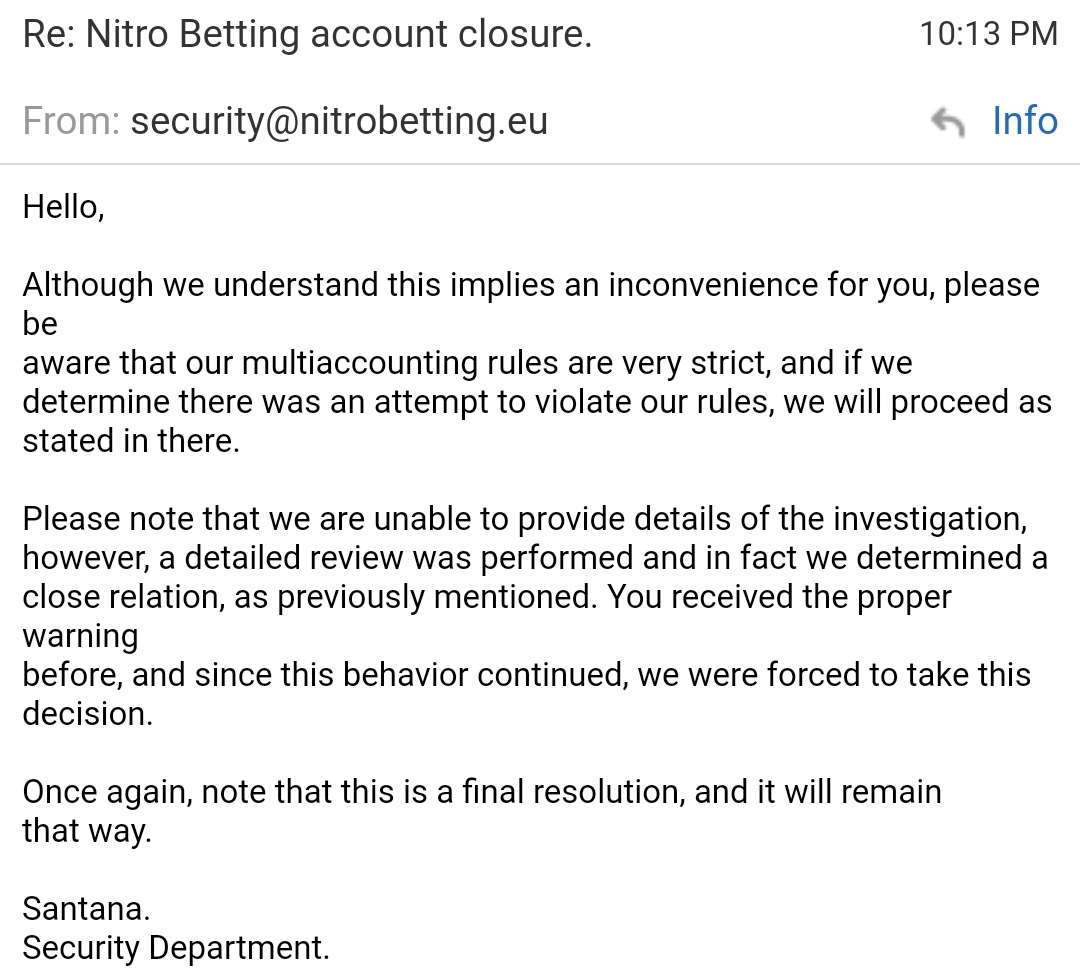Tap sender address security@nitrobetting.eu
Image resolution: width=1080 pixels, height=975 pixels.
pyautogui.click(x=339, y=121)
